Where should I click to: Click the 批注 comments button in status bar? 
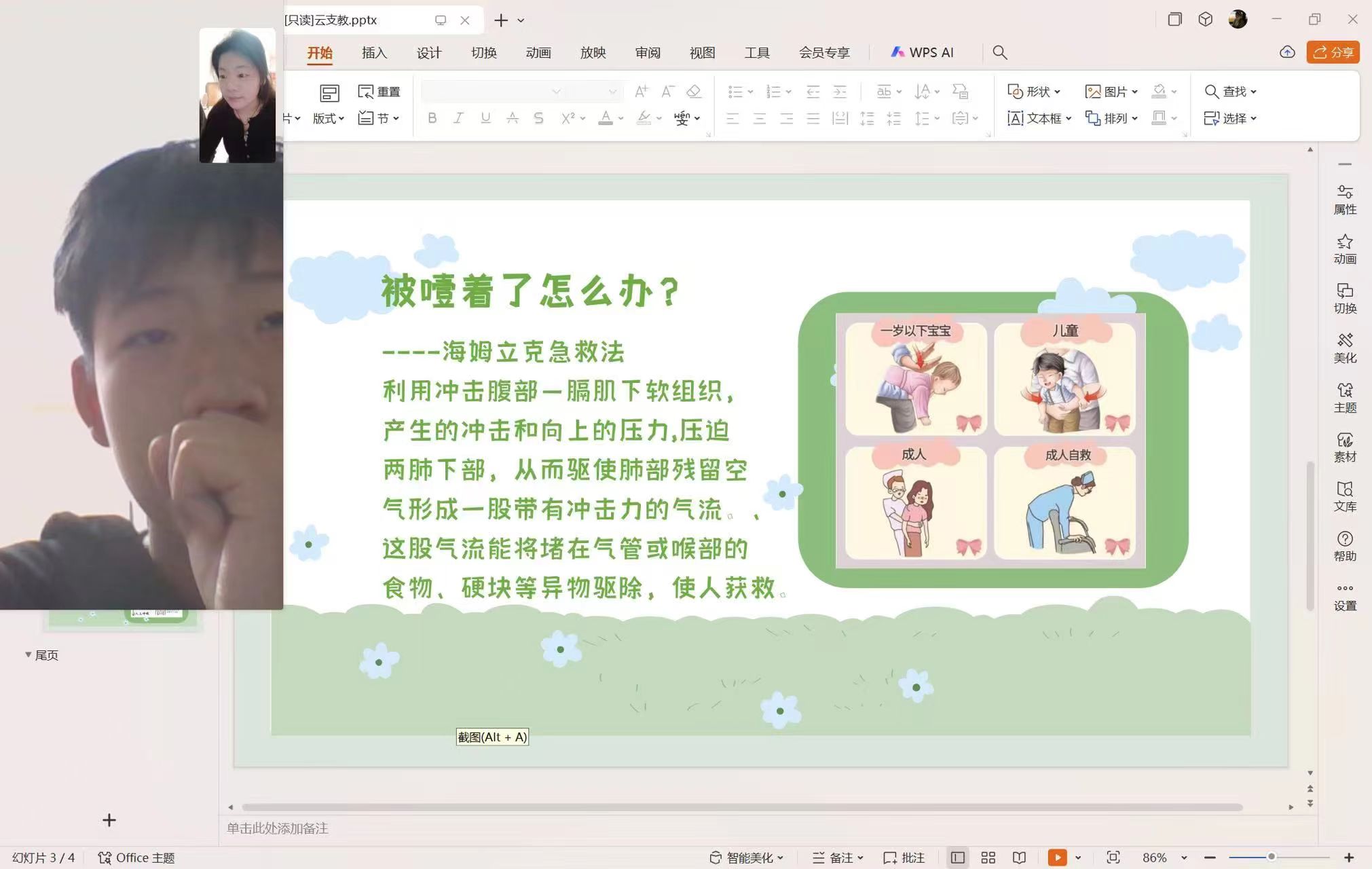[x=904, y=857]
